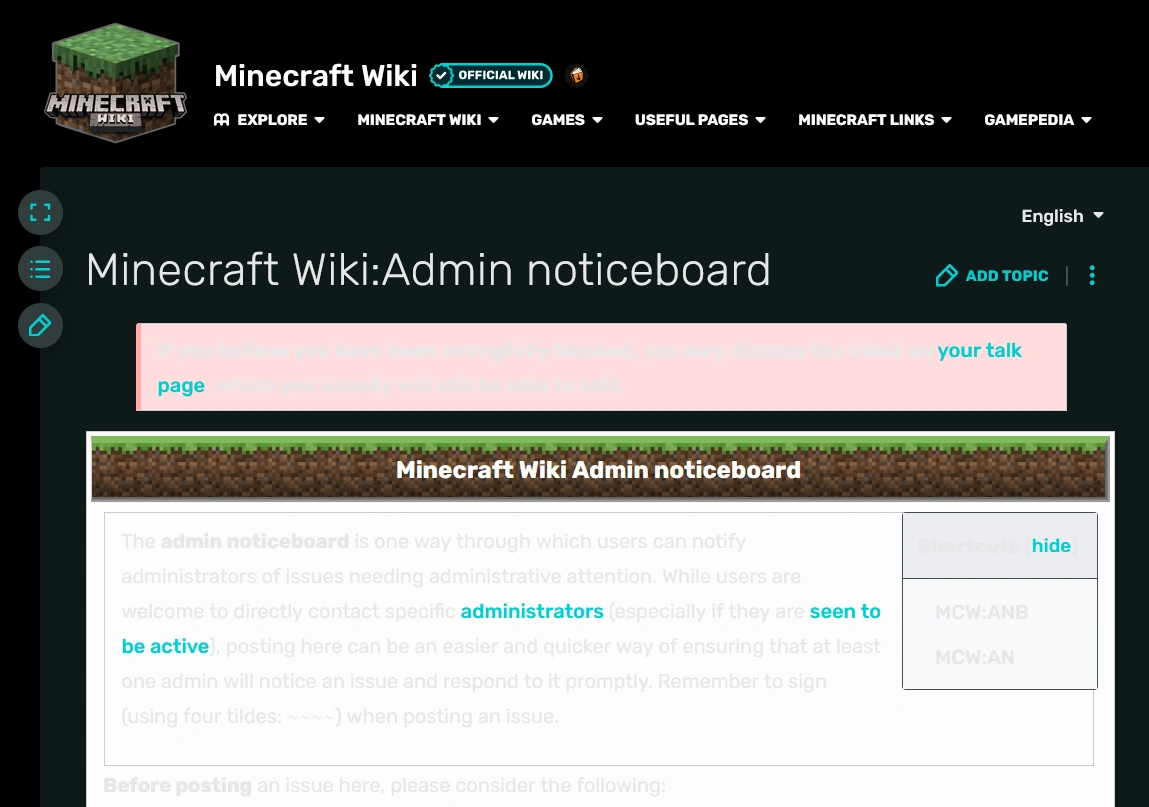Click the pencil edit icon in sidebar
1149x807 pixels.
tap(40, 325)
